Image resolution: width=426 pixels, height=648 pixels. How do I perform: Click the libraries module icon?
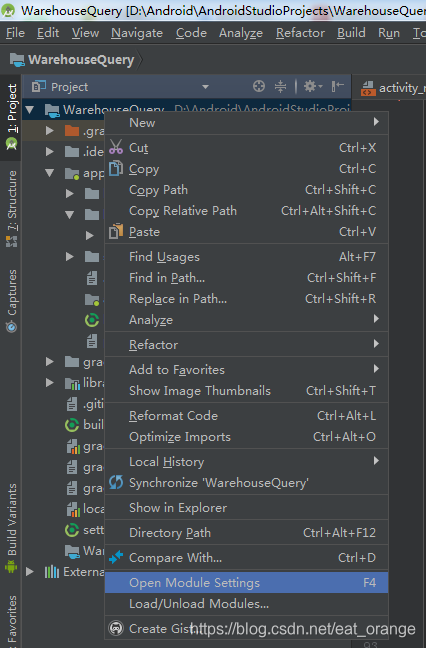coord(72,383)
